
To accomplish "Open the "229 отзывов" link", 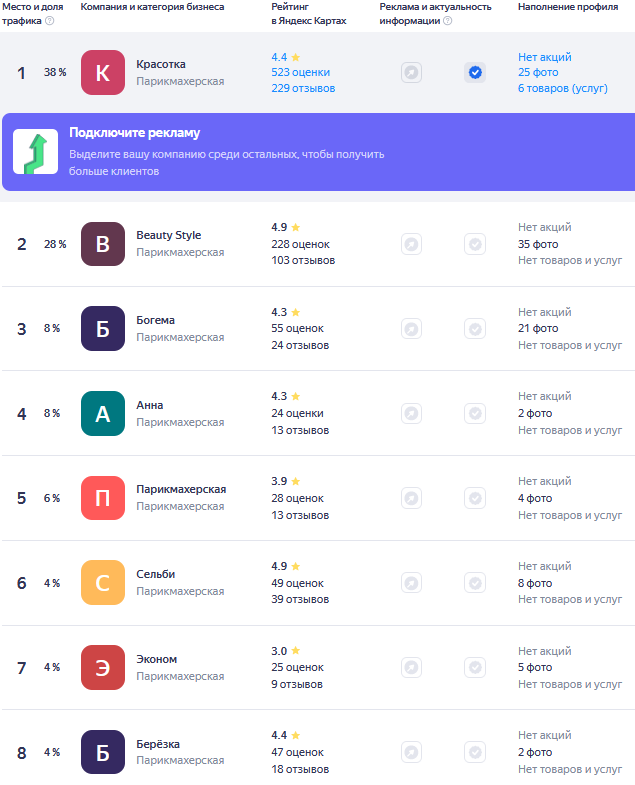I will [303, 88].
